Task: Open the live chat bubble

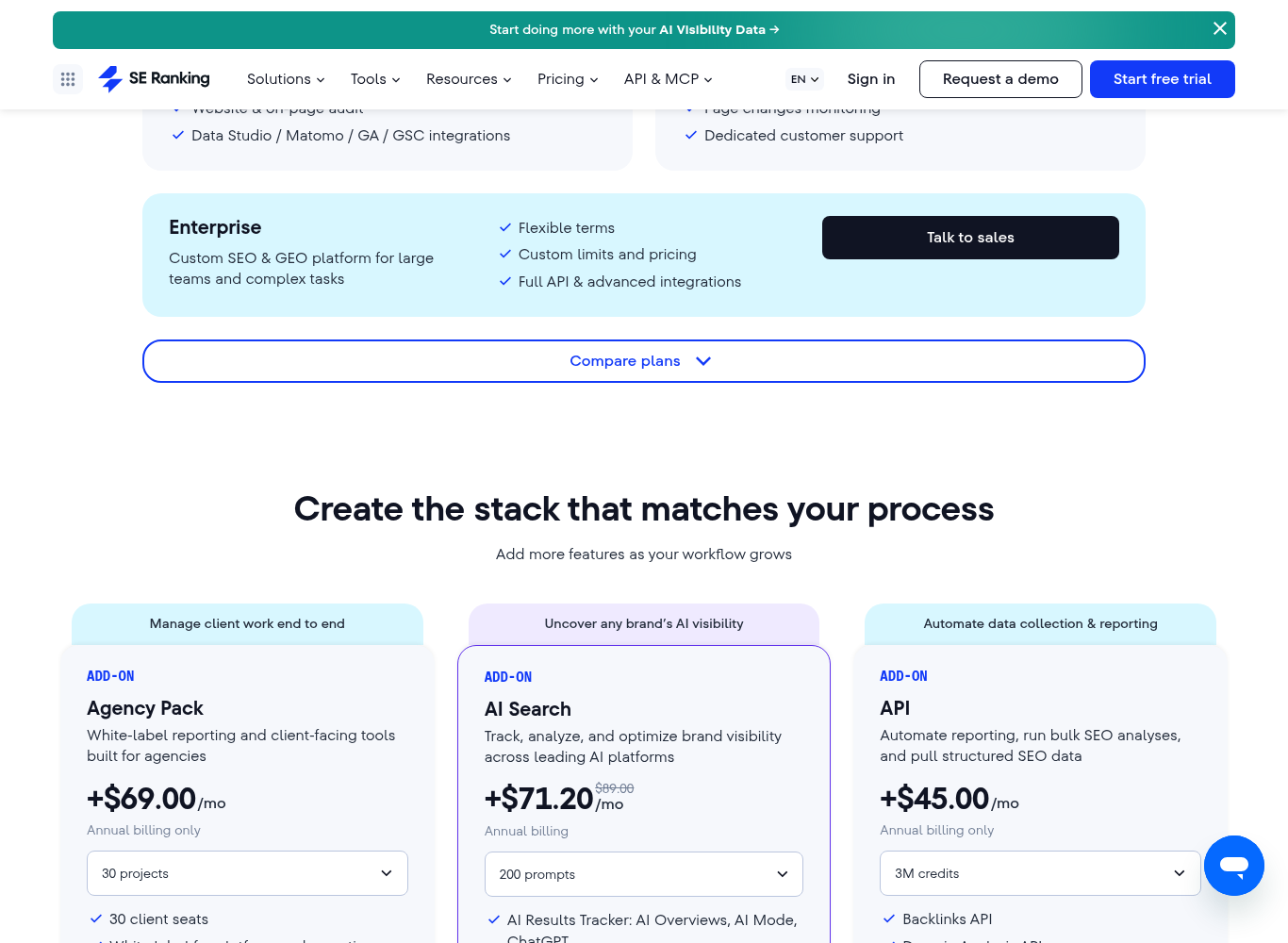Action: [1233, 866]
